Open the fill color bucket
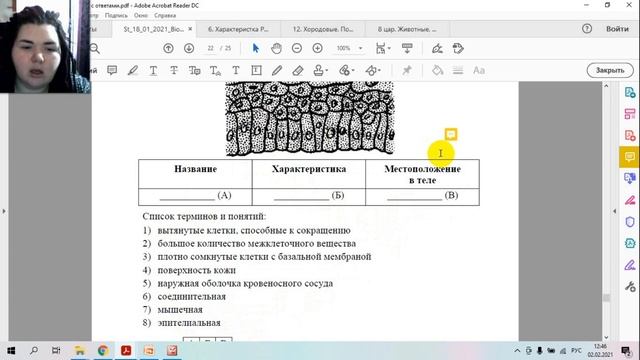Image resolution: width=640 pixels, height=360 pixels. click(438, 70)
